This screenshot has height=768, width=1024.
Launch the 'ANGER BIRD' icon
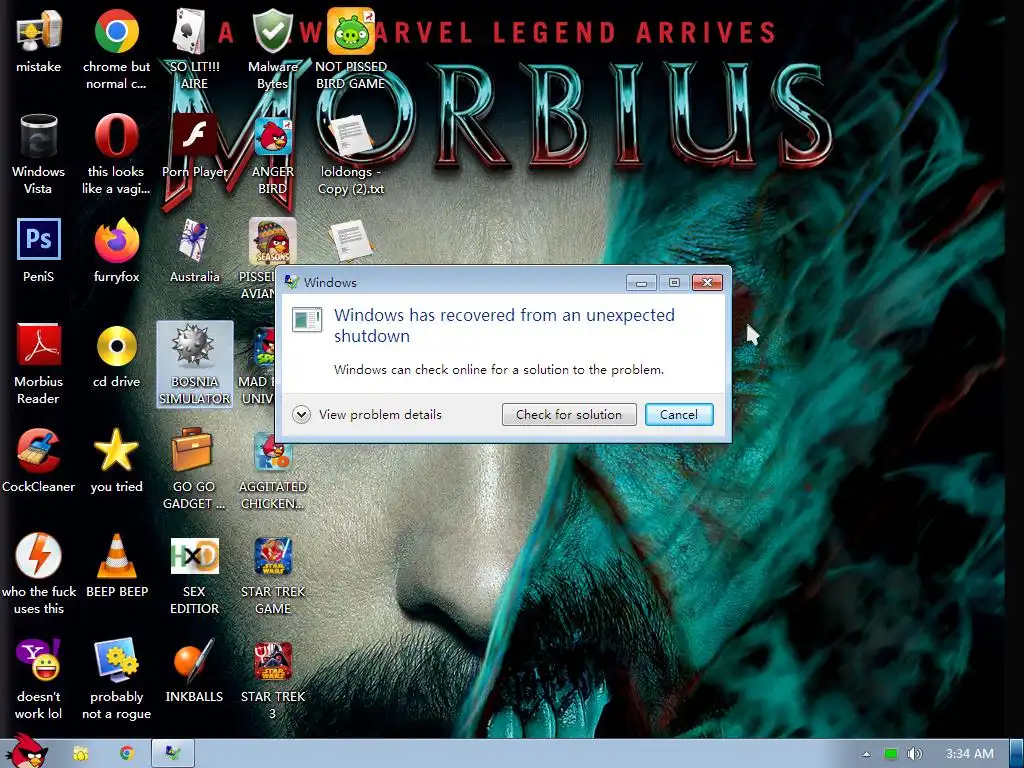coord(272,136)
